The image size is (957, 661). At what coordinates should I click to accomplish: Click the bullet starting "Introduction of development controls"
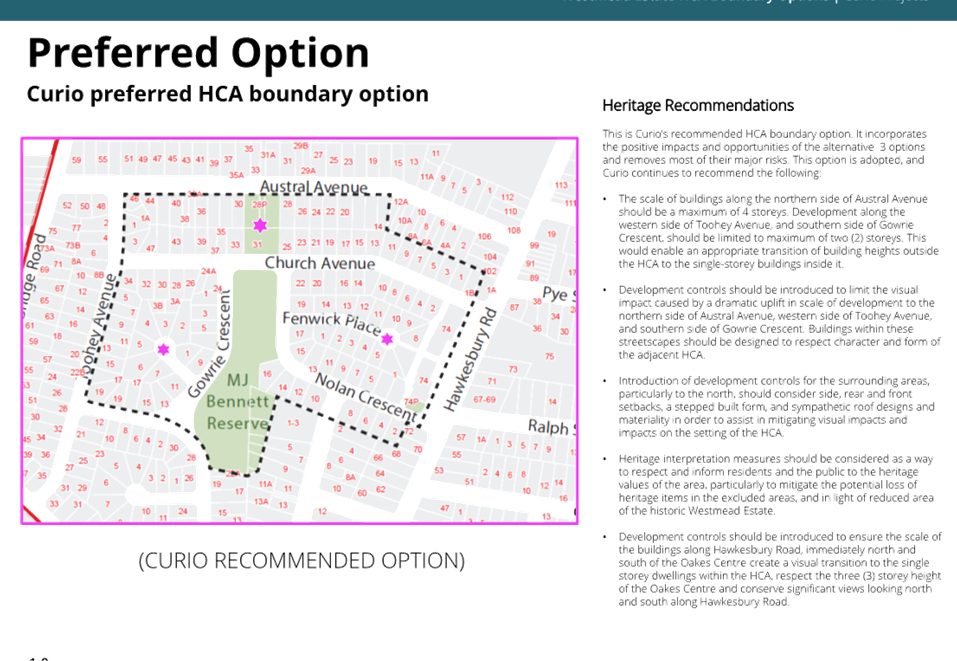[x=776, y=406]
